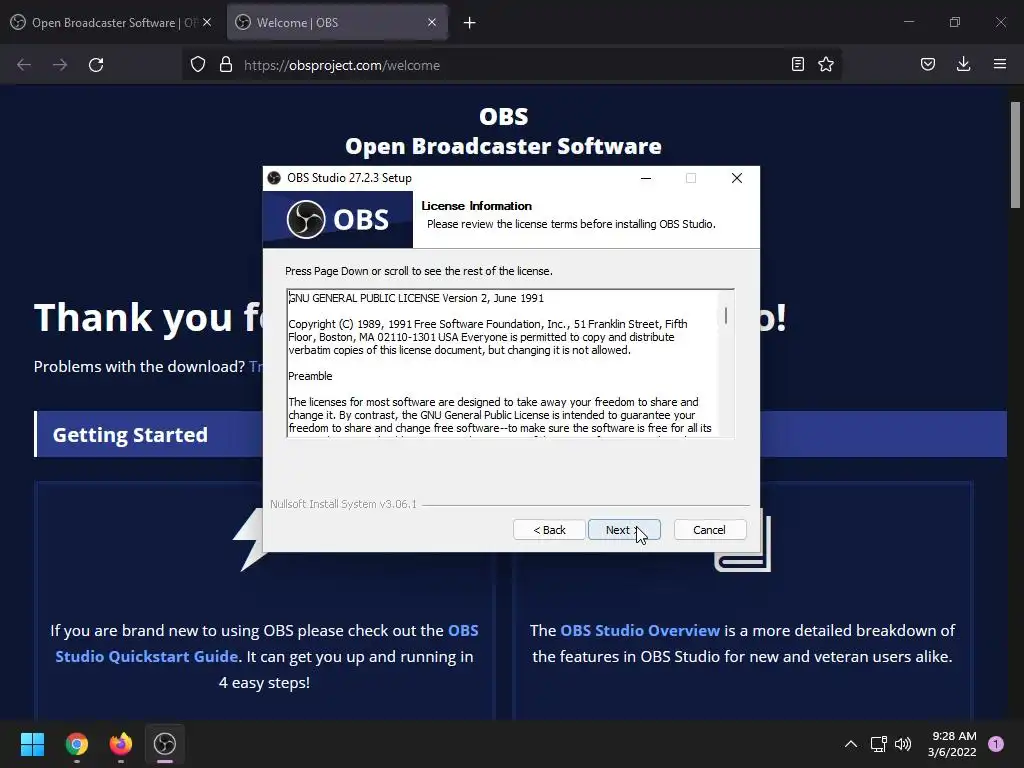Click the Next button in OBS setup
Image resolution: width=1024 pixels, height=768 pixels.
pos(624,530)
